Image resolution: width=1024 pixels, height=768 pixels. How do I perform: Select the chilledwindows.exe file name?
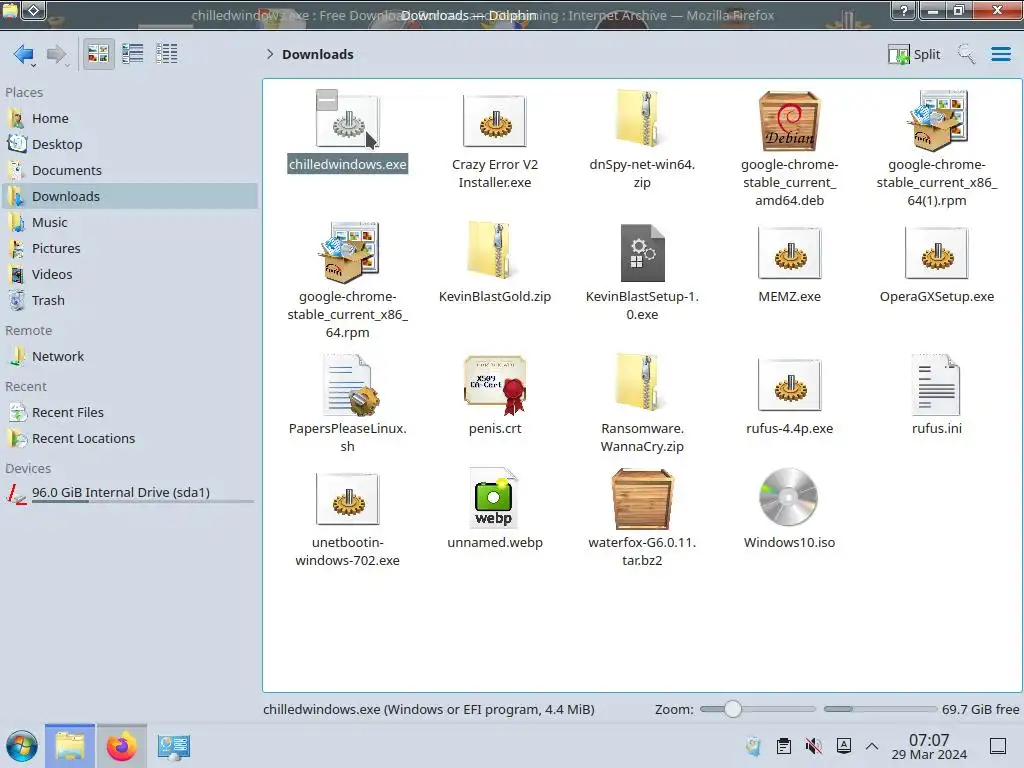pos(347,165)
